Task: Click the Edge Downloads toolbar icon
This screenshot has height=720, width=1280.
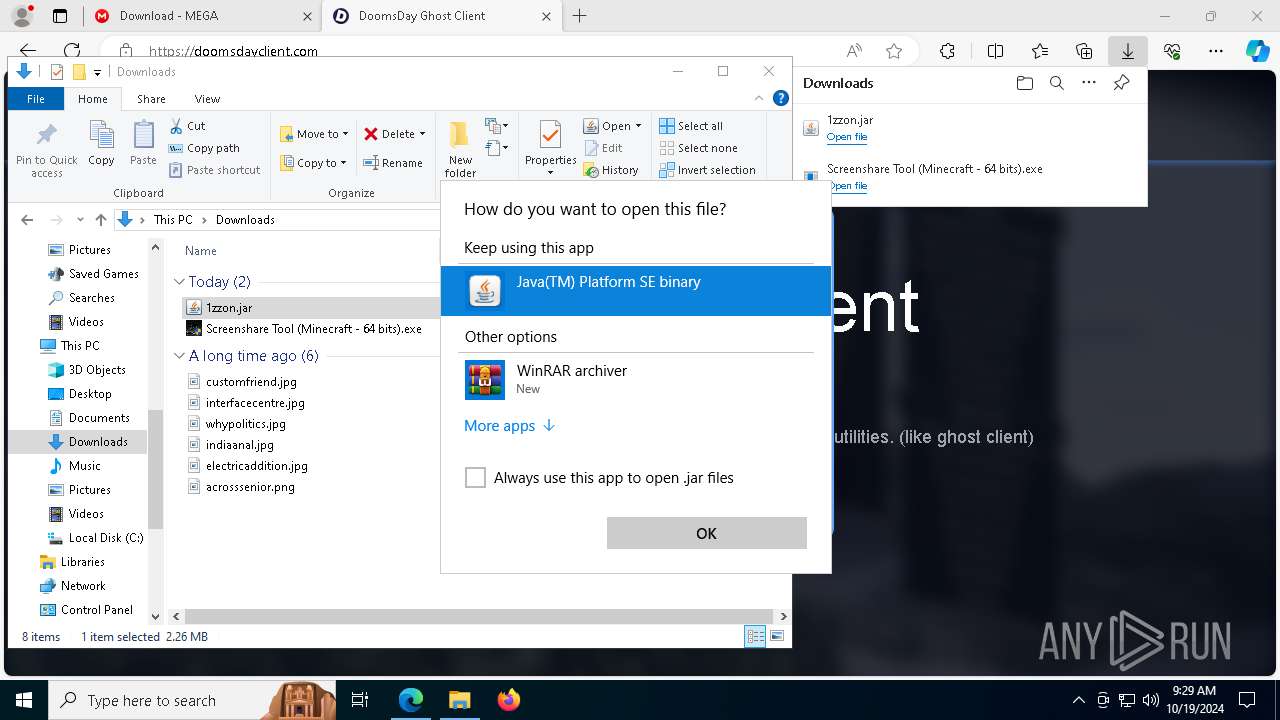Action: (1127, 51)
